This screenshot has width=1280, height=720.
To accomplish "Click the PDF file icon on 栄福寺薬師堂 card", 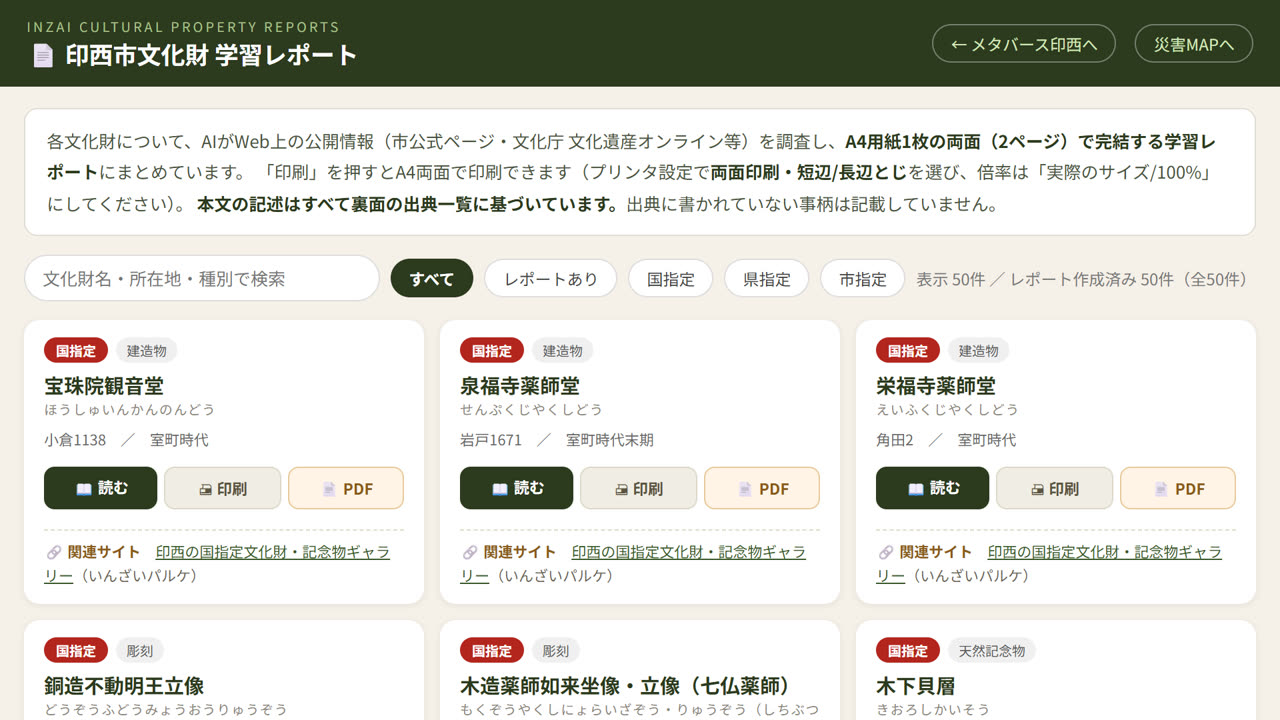I will pos(1161,489).
